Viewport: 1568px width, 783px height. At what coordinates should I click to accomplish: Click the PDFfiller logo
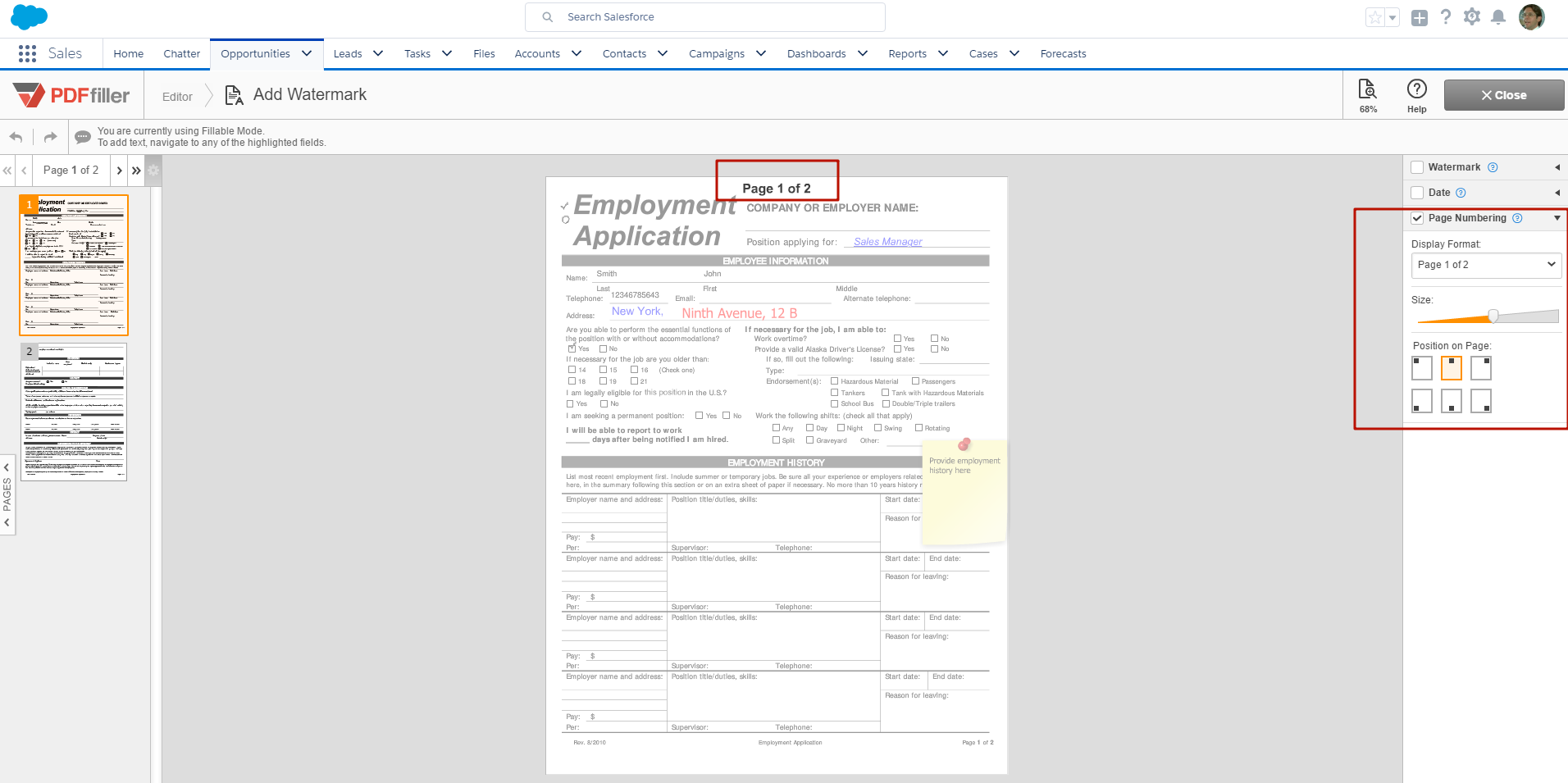pos(71,95)
